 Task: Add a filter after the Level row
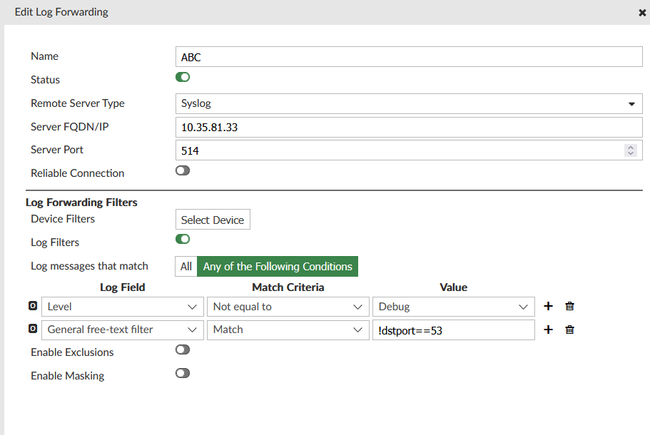click(x=548, y=307)
